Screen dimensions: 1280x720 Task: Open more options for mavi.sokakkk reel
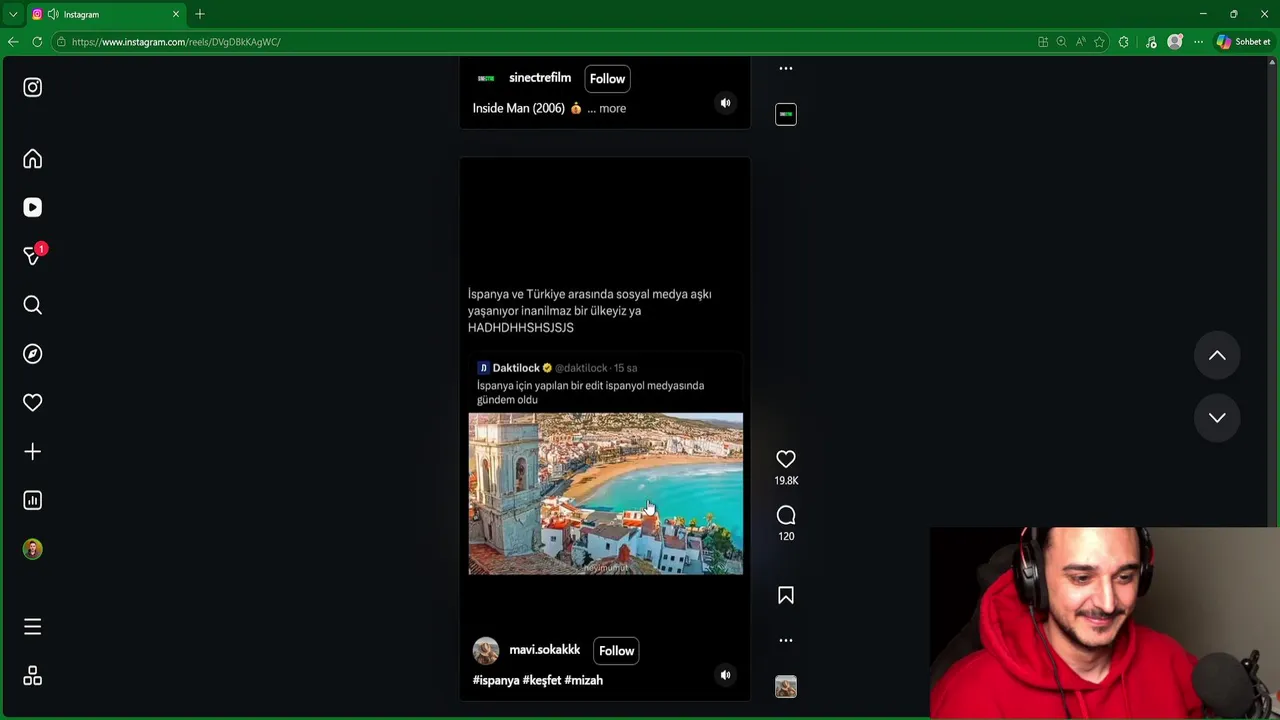[786, 640]
